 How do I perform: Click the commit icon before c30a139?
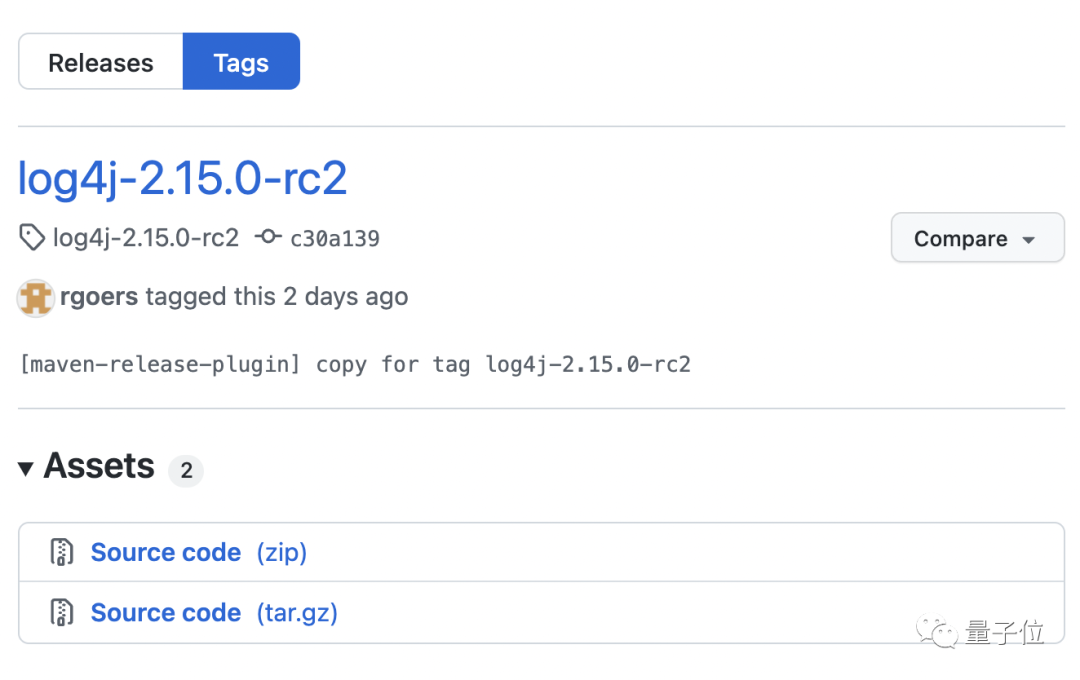268,238
